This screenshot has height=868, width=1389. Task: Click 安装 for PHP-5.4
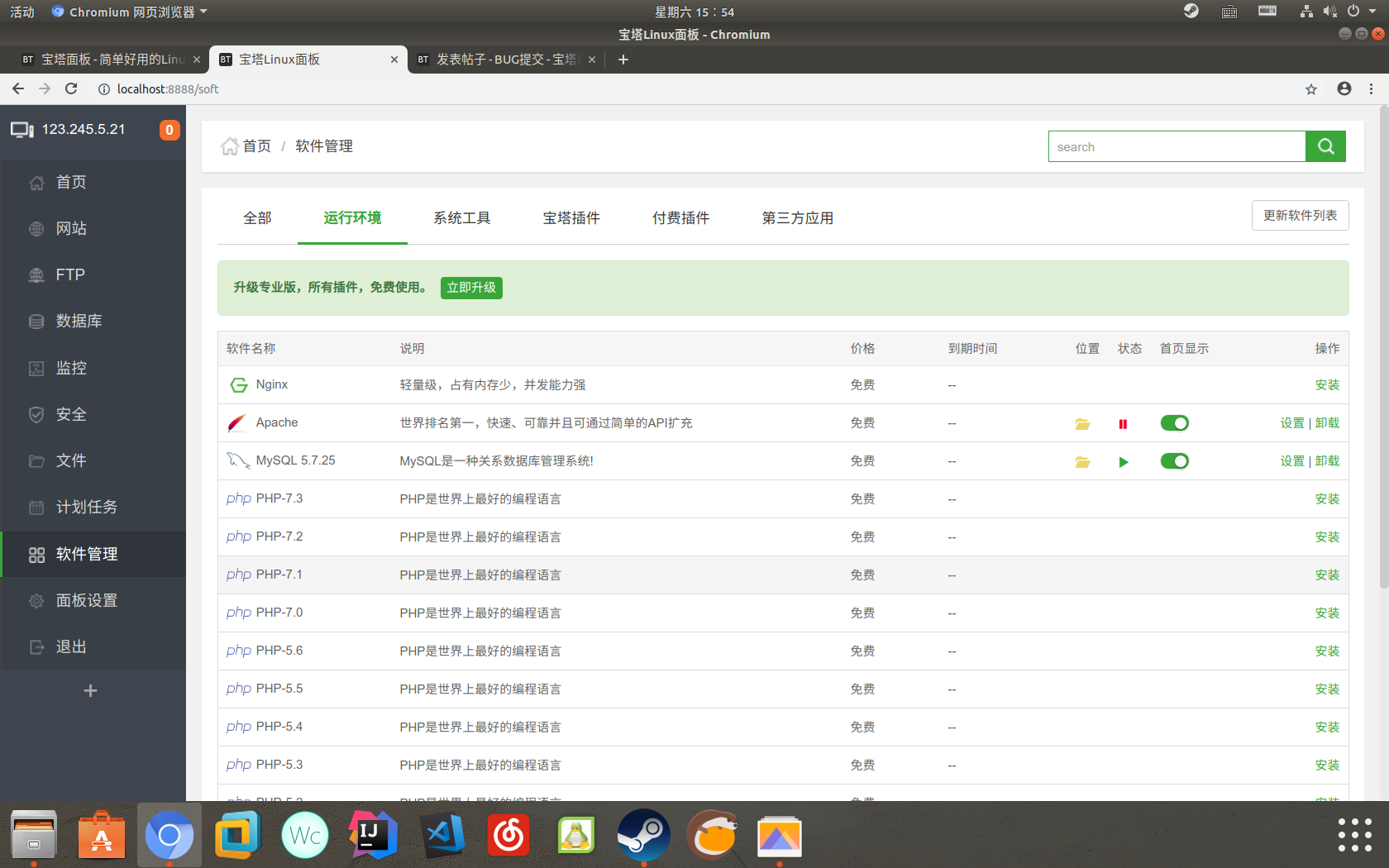coord(1327,727)
